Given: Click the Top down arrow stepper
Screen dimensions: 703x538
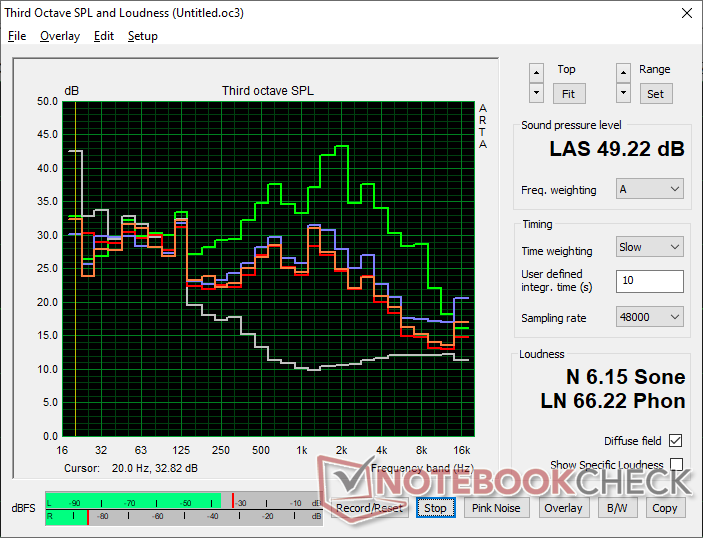Looking at the screenshot, I should click(537, 93).
